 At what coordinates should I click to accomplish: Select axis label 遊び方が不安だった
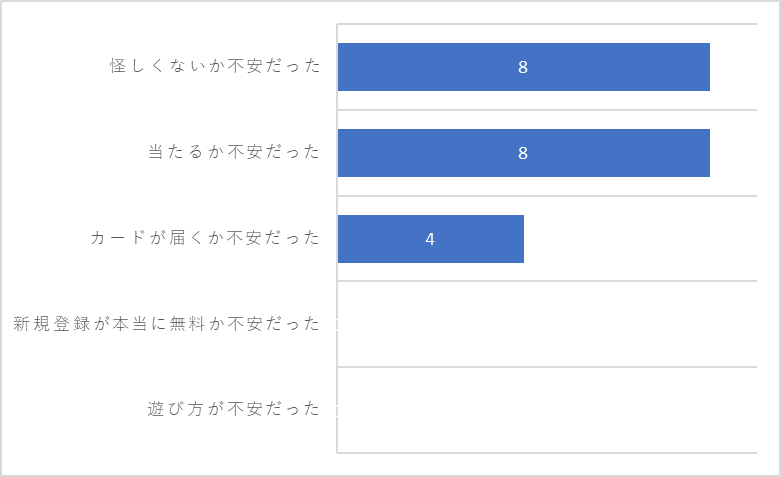click(234, 409)
